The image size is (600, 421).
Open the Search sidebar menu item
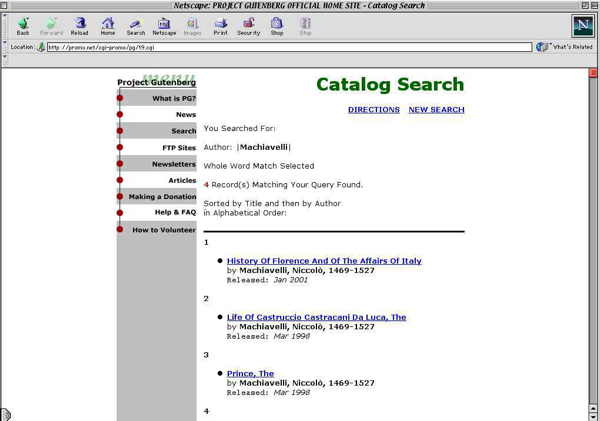[x=184, y=131]
